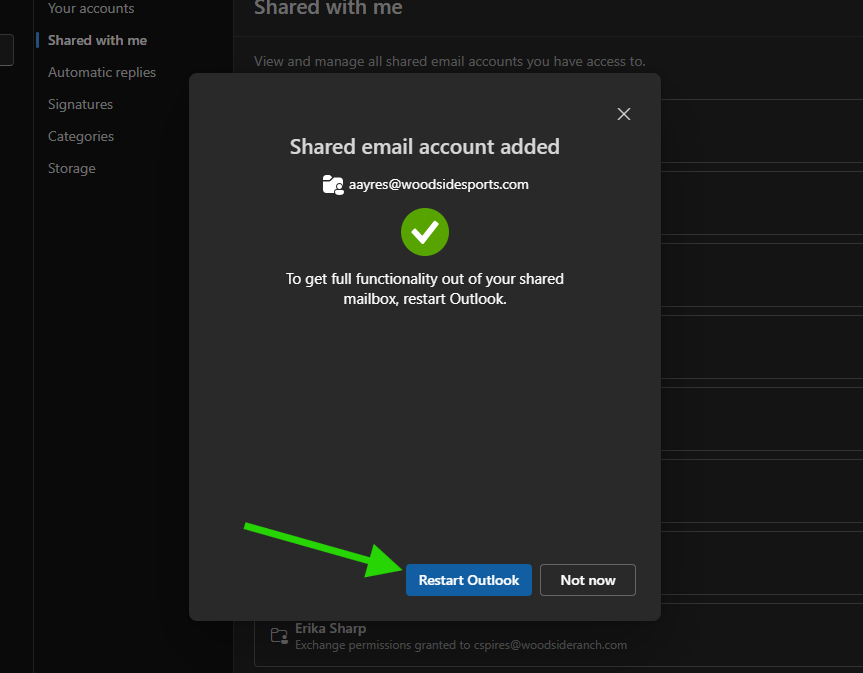Switch to Categories settings
Screen dimensions: 863x673
(x=81, y=136)
